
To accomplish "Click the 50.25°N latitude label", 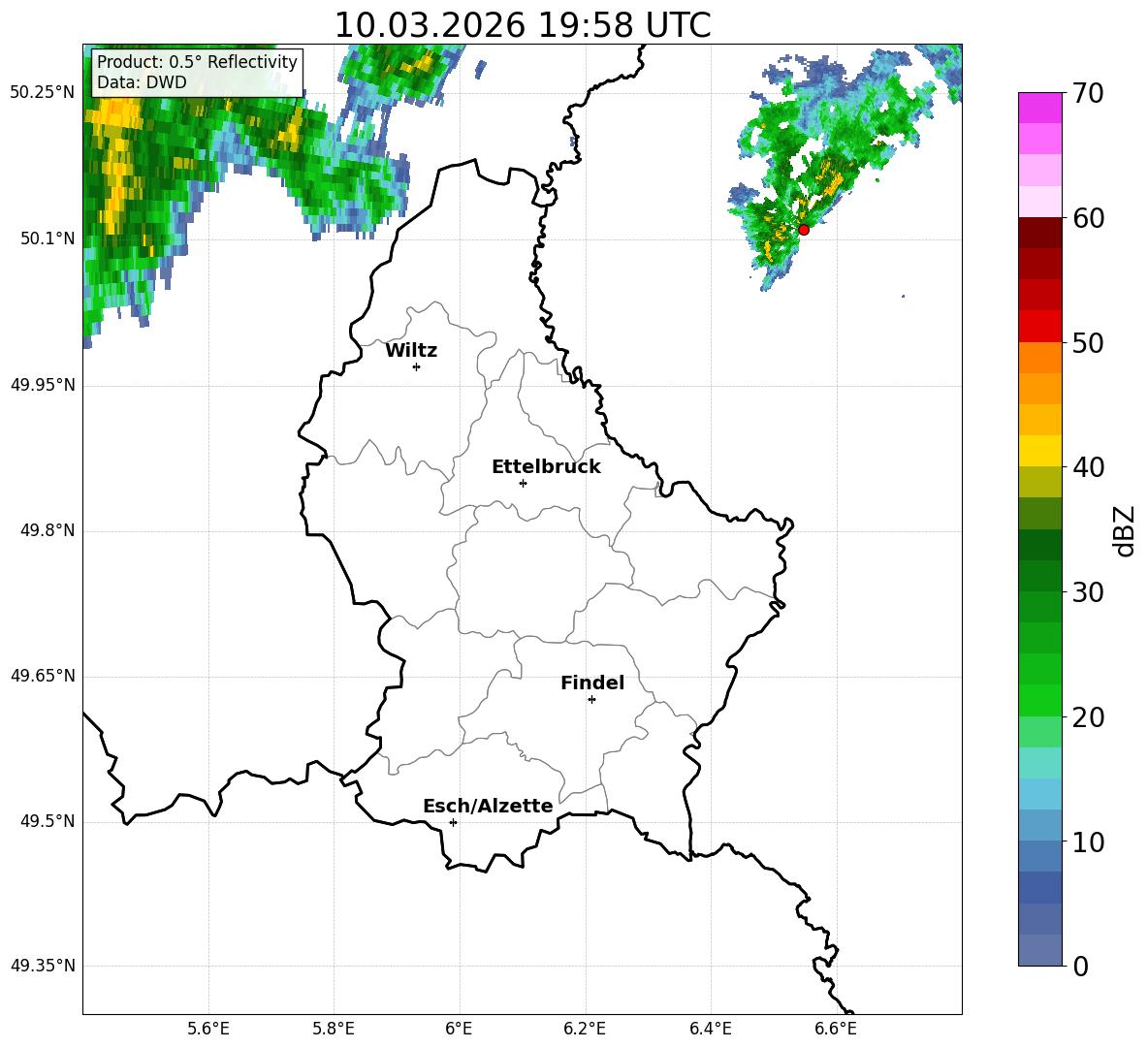I will pyautogui.click(x=42, y=93).
